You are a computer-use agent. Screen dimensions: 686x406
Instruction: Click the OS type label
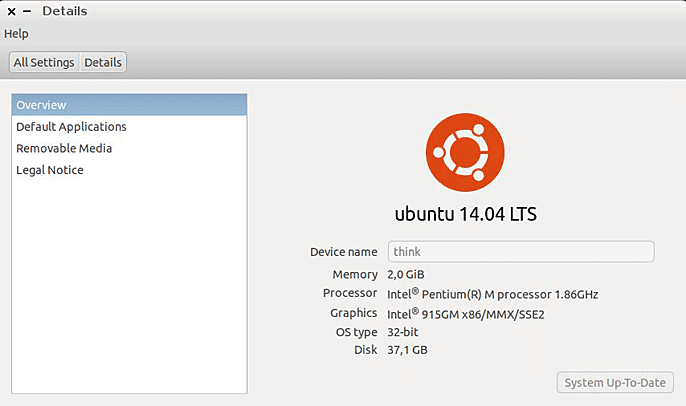coord(357,332)
